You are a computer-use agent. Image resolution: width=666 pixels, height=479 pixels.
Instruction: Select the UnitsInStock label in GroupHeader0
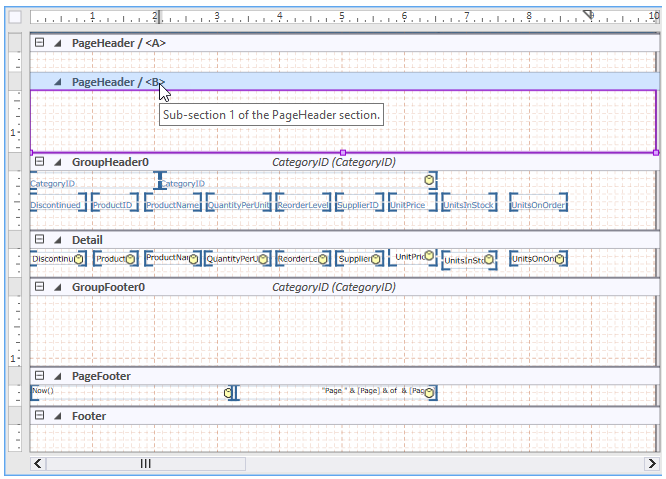(468, 205)
